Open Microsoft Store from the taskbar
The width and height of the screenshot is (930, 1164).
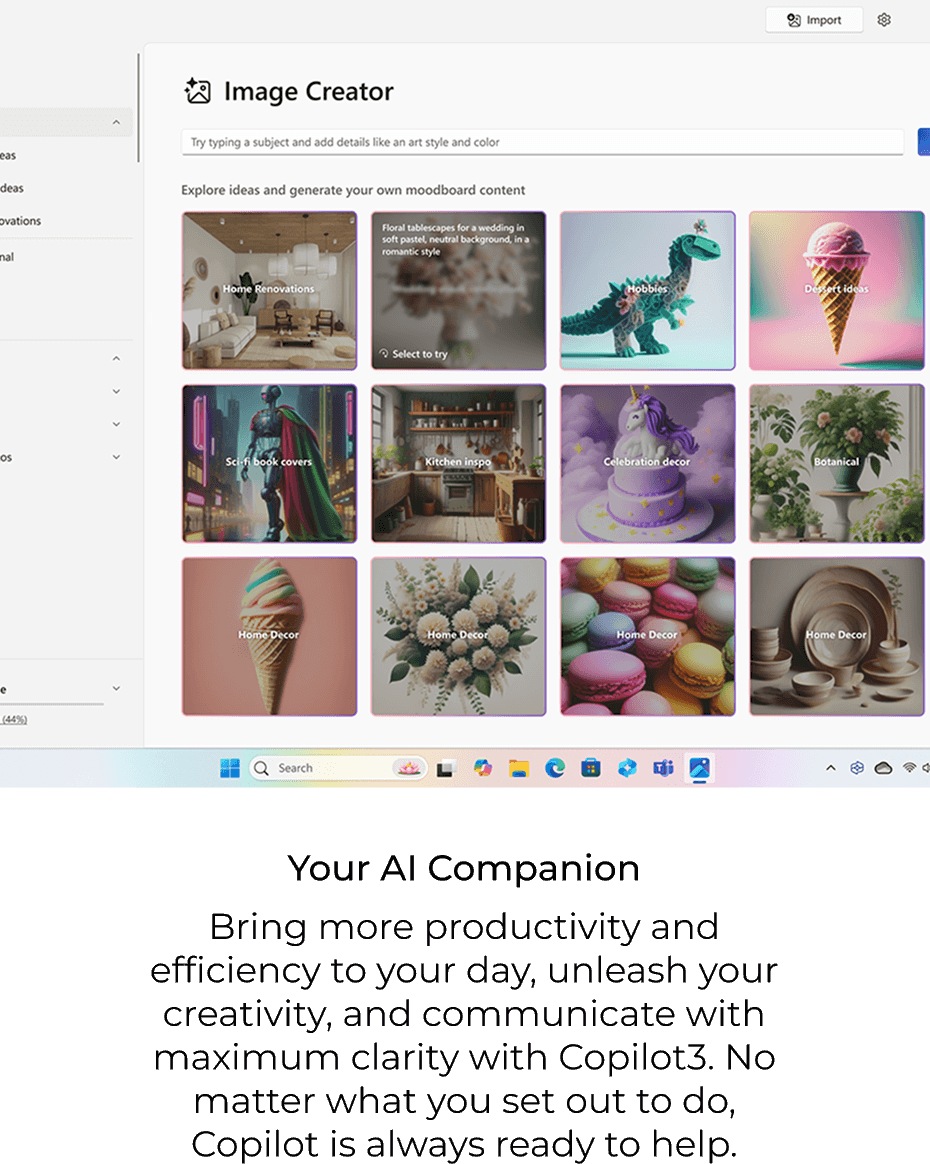[x=591, y=768]
